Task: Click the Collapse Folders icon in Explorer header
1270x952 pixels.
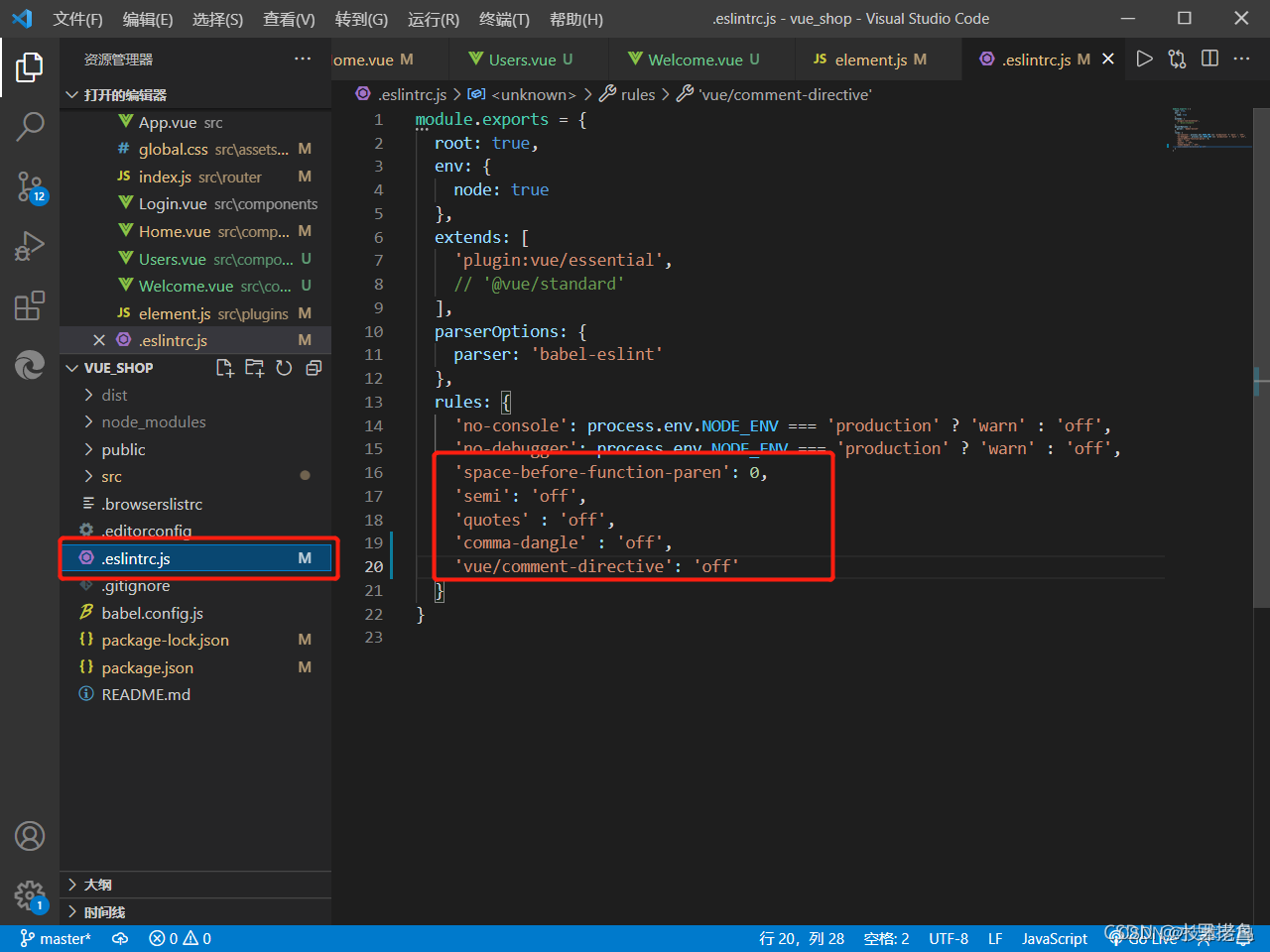Action: coord(314,367)
